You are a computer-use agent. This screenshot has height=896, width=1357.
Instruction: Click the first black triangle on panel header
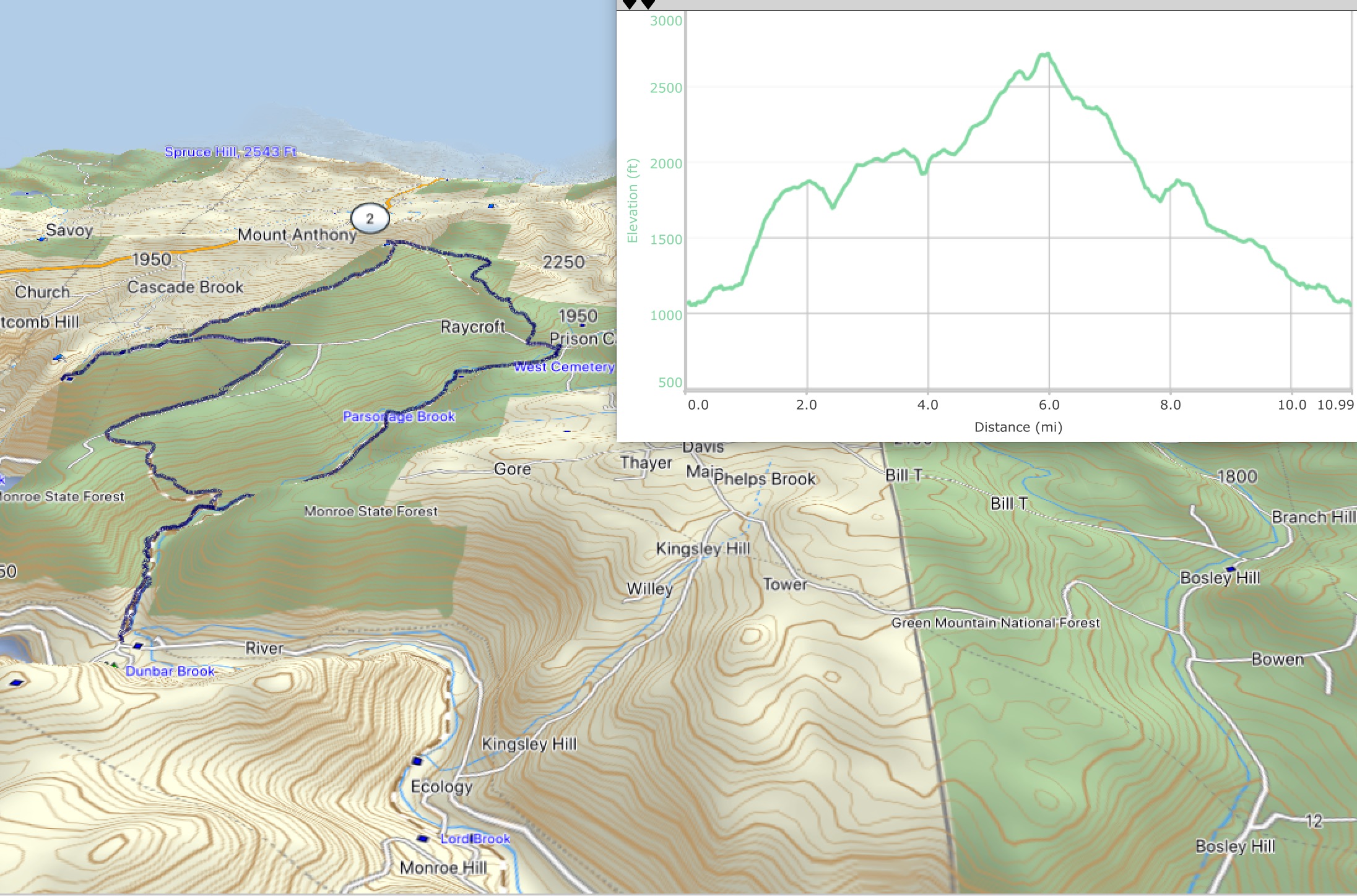pos(630,4)
